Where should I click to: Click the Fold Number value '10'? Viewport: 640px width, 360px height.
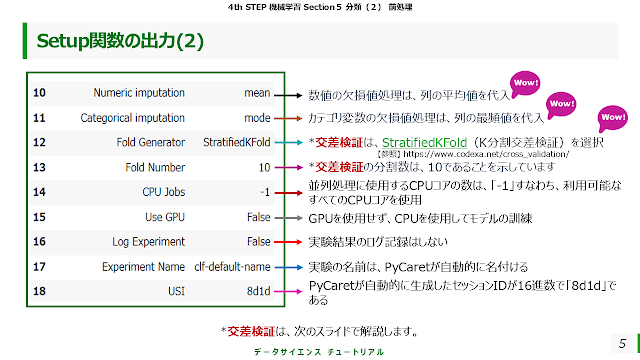[264, 167]
